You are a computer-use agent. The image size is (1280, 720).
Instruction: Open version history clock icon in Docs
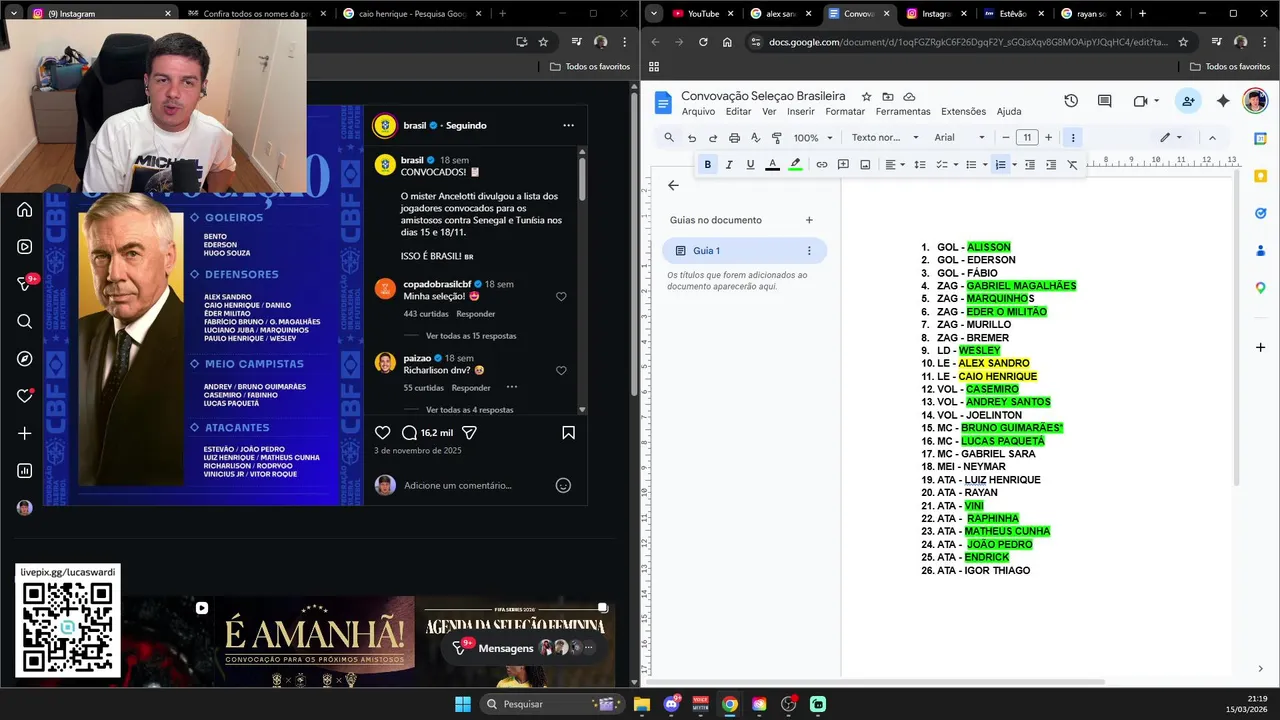[x=1071, y=101]
